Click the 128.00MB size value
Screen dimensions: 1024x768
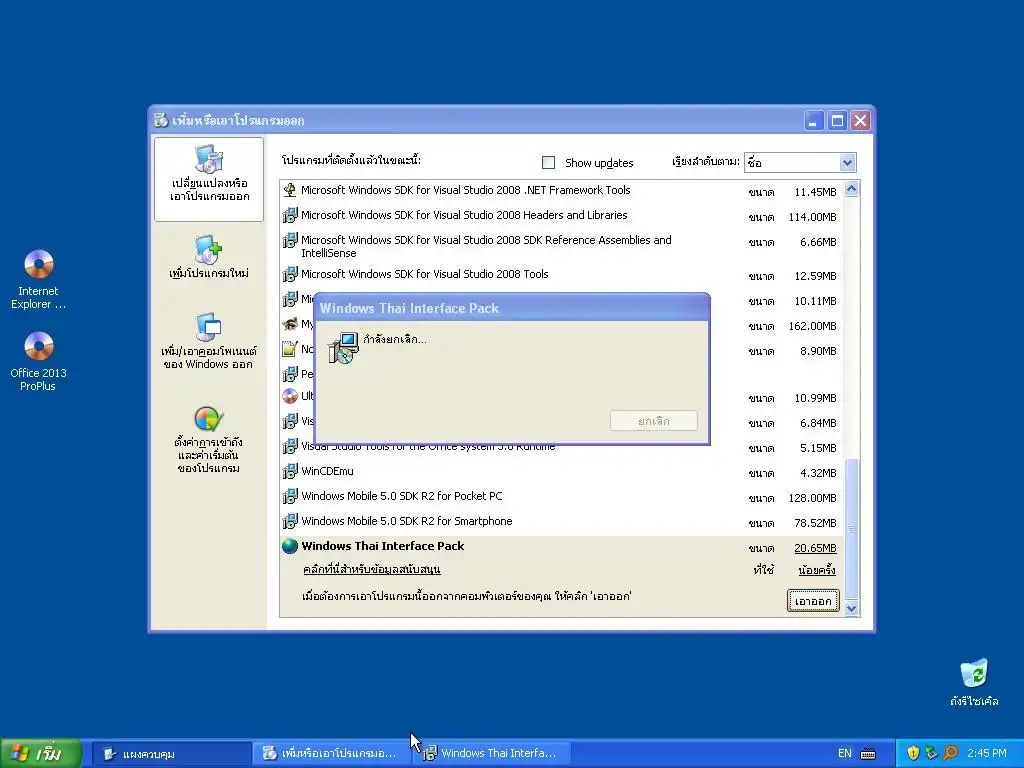coord(812,498)
